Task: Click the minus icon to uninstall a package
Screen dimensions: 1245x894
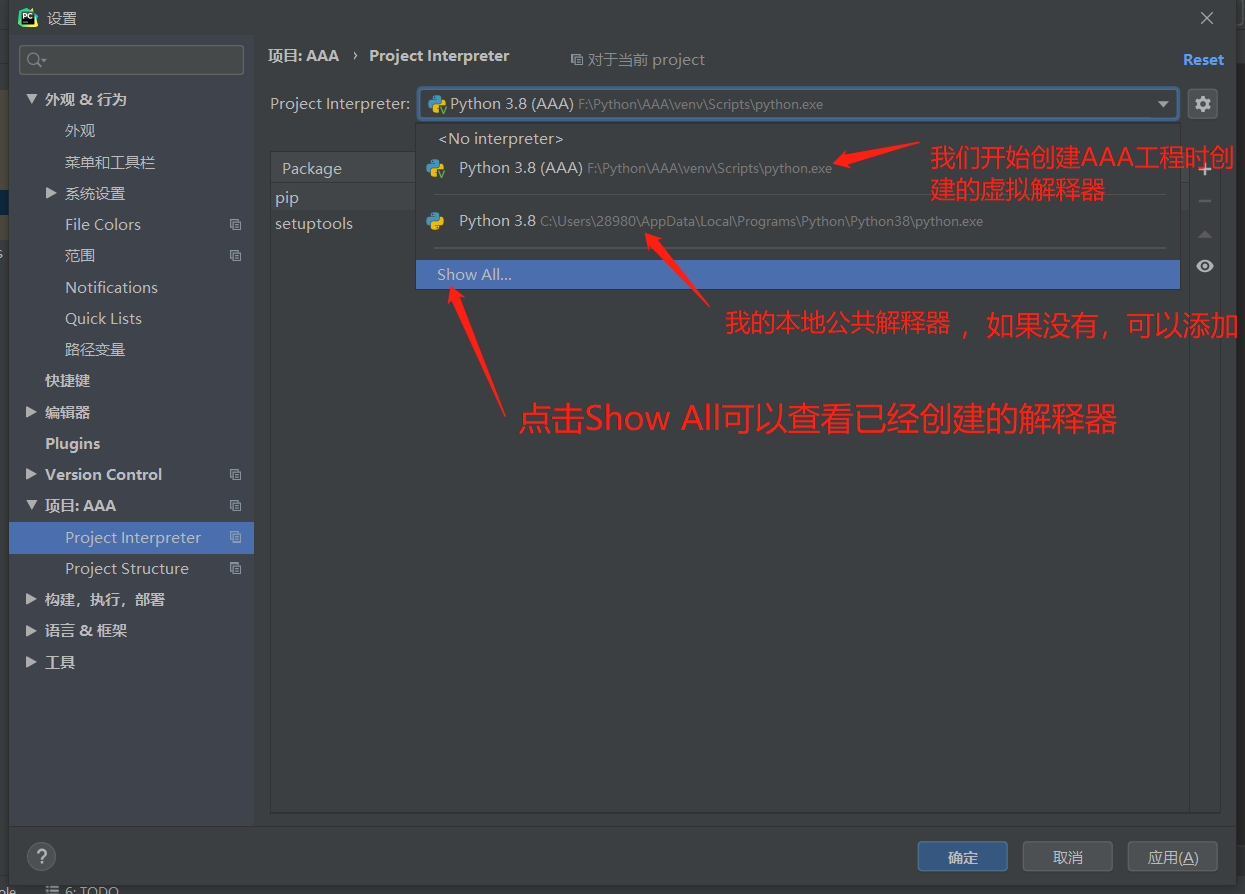Action: pos(1205,200)
